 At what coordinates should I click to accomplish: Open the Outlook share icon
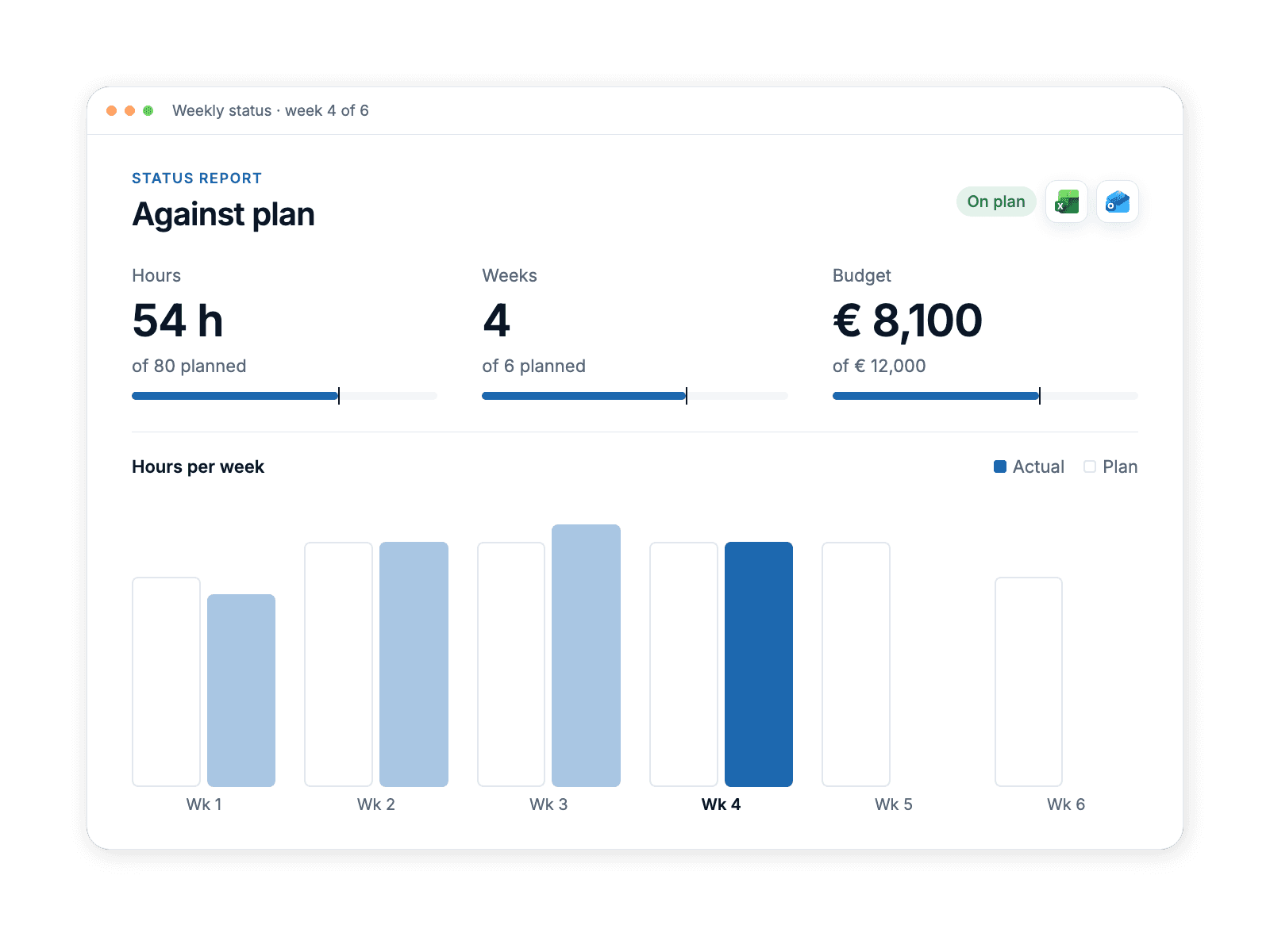(x=1118, y=202)
